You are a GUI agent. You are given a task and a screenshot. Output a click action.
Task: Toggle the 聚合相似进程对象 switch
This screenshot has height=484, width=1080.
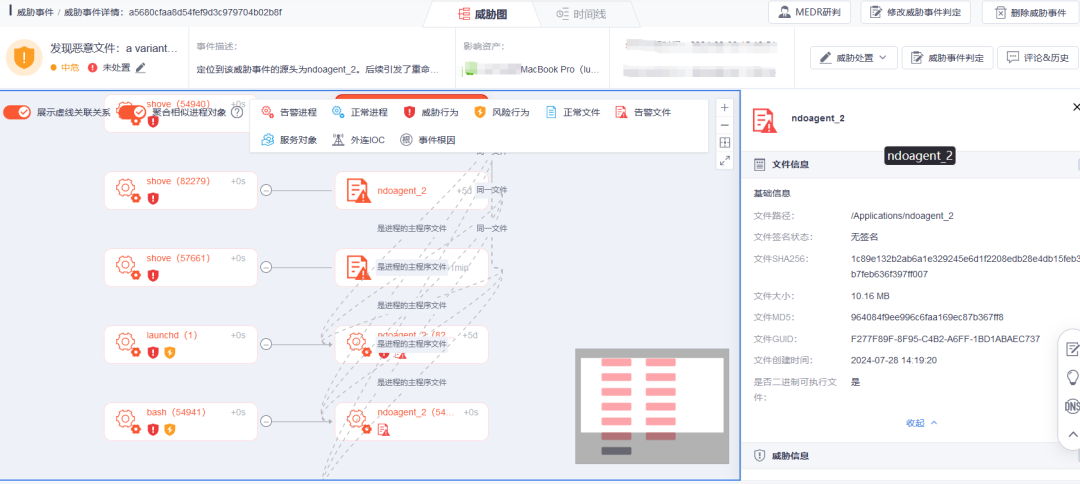pos(132,112)
